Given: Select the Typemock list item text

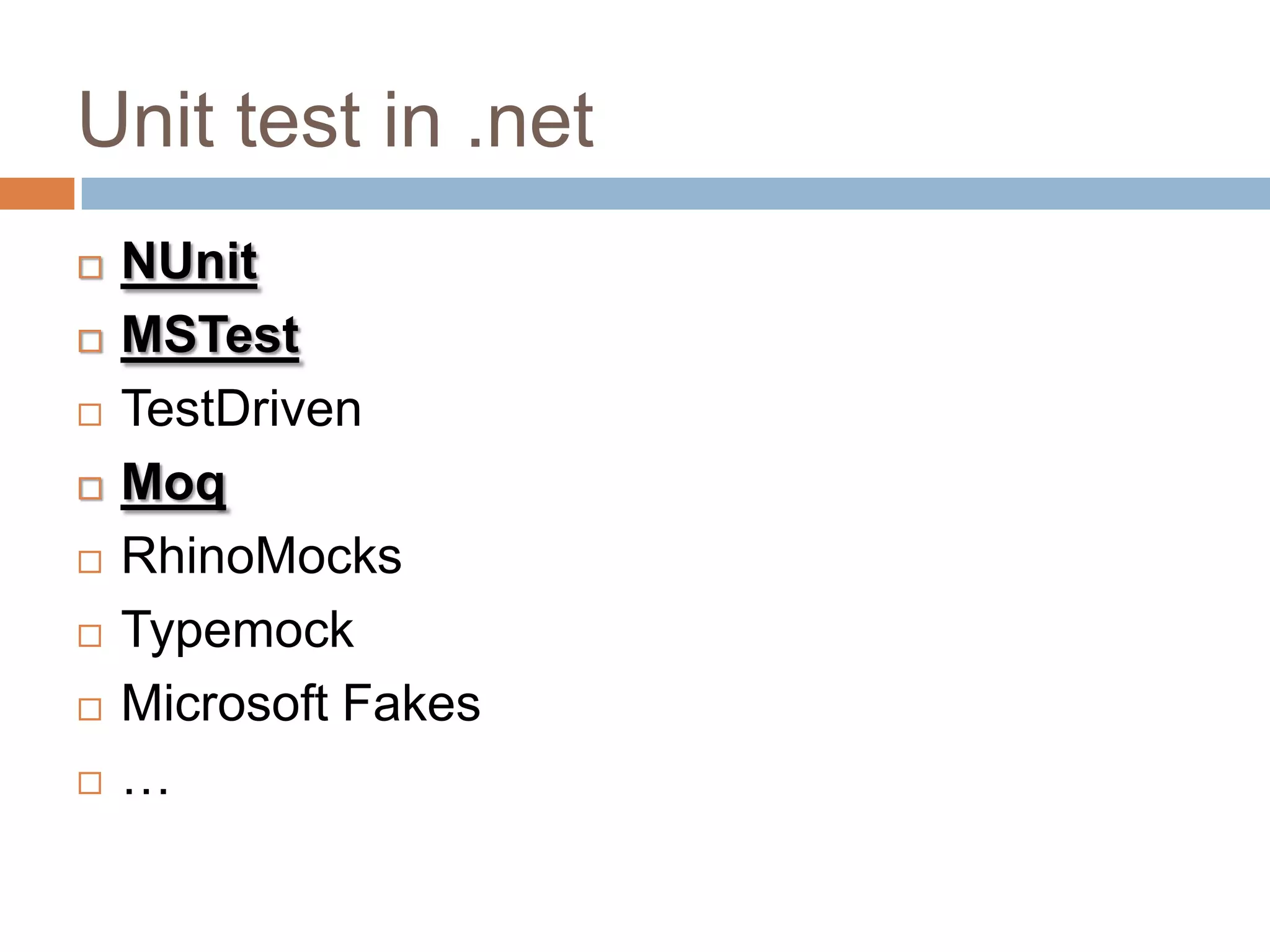Looking at the screenshot, I should tap(238, 631).
